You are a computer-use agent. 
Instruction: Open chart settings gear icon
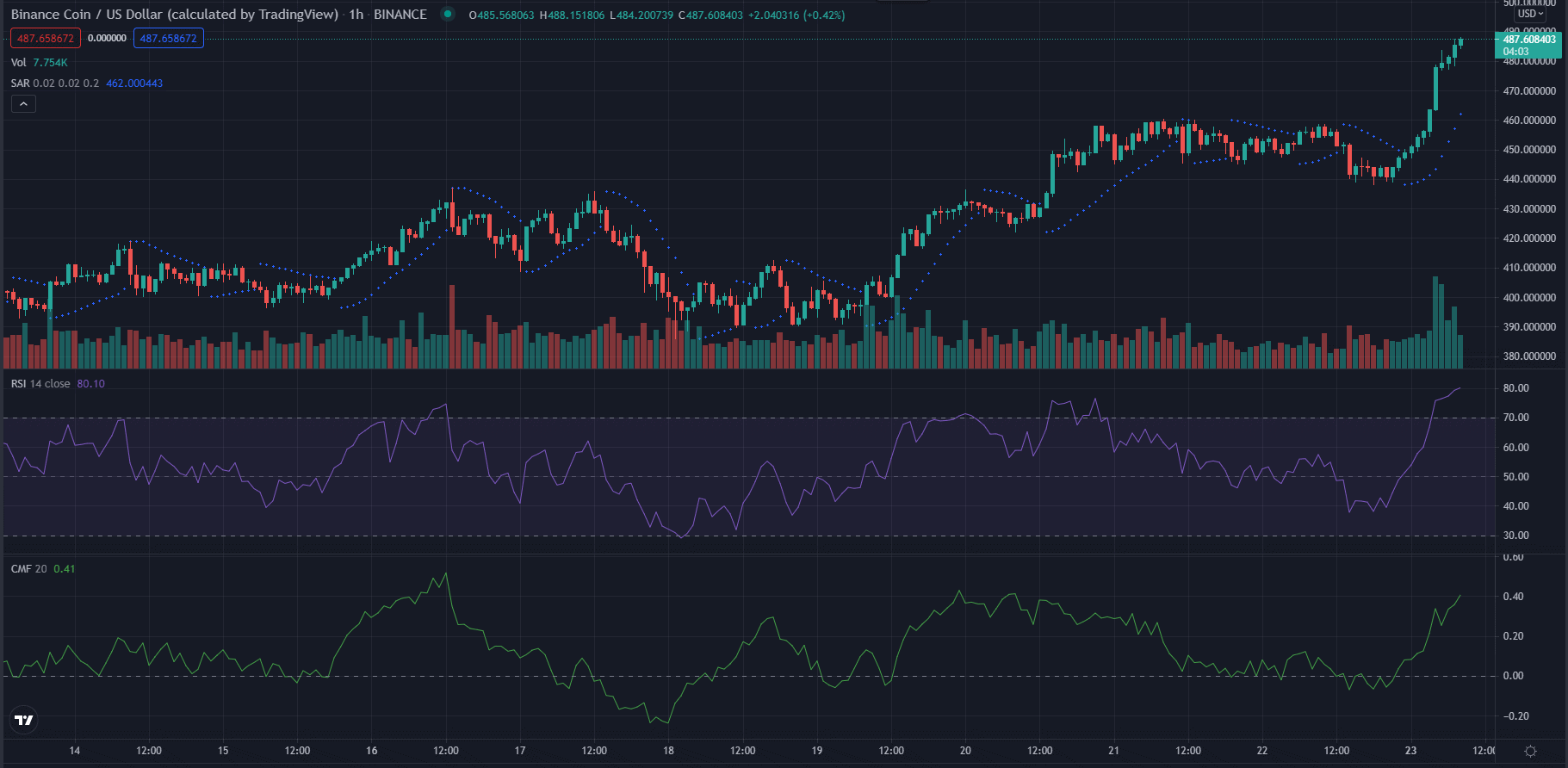[x=1530, y=751]
